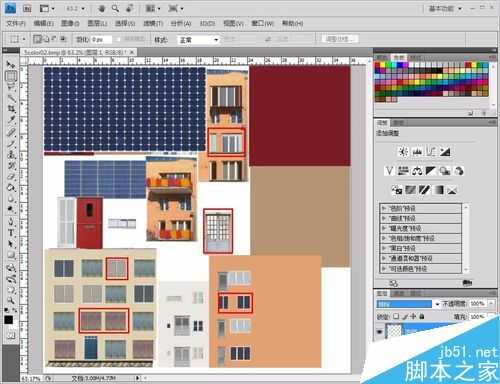The width and height of the screenshot is (500, 384).
Task: Add a Gradient Map adjustment
Action: pos(438,190)
